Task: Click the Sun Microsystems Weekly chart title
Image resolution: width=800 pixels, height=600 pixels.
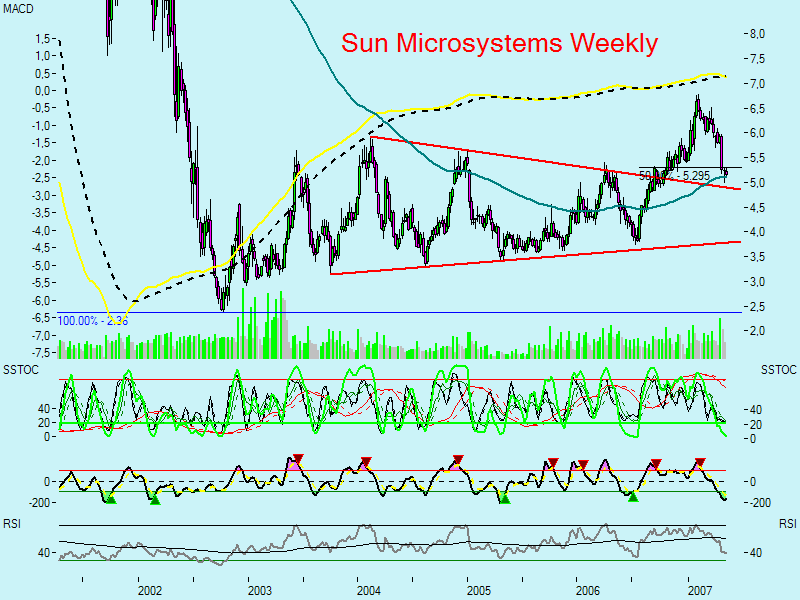Action: tap(499, 43)
